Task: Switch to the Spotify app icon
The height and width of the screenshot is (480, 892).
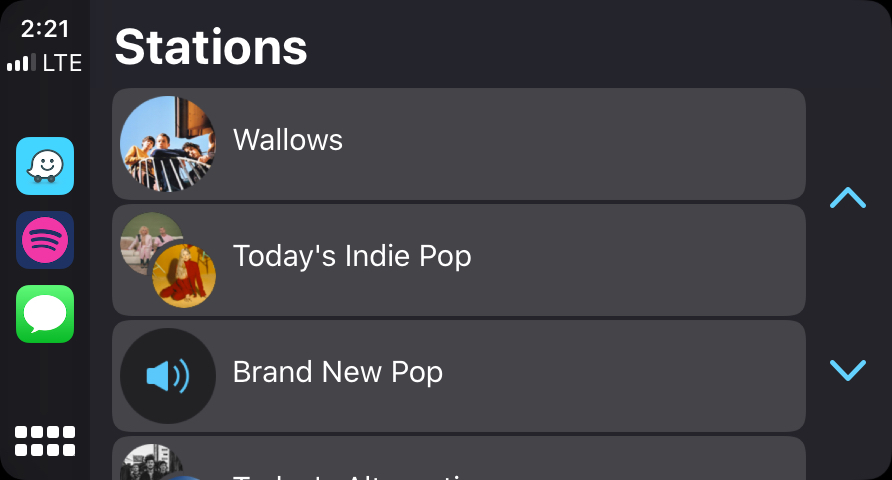Action: pyautogui.click(x=45, y=240)
